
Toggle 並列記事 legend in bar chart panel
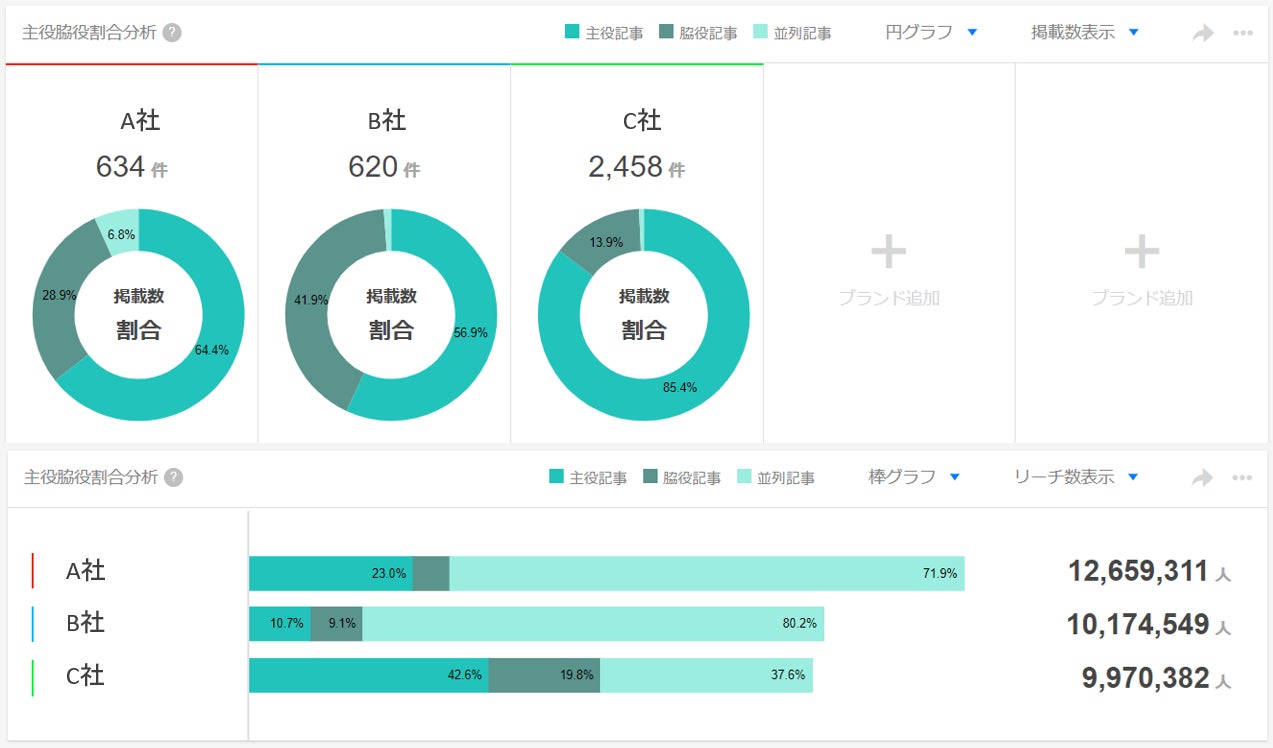pyautogui.click(x=775, y=478)
